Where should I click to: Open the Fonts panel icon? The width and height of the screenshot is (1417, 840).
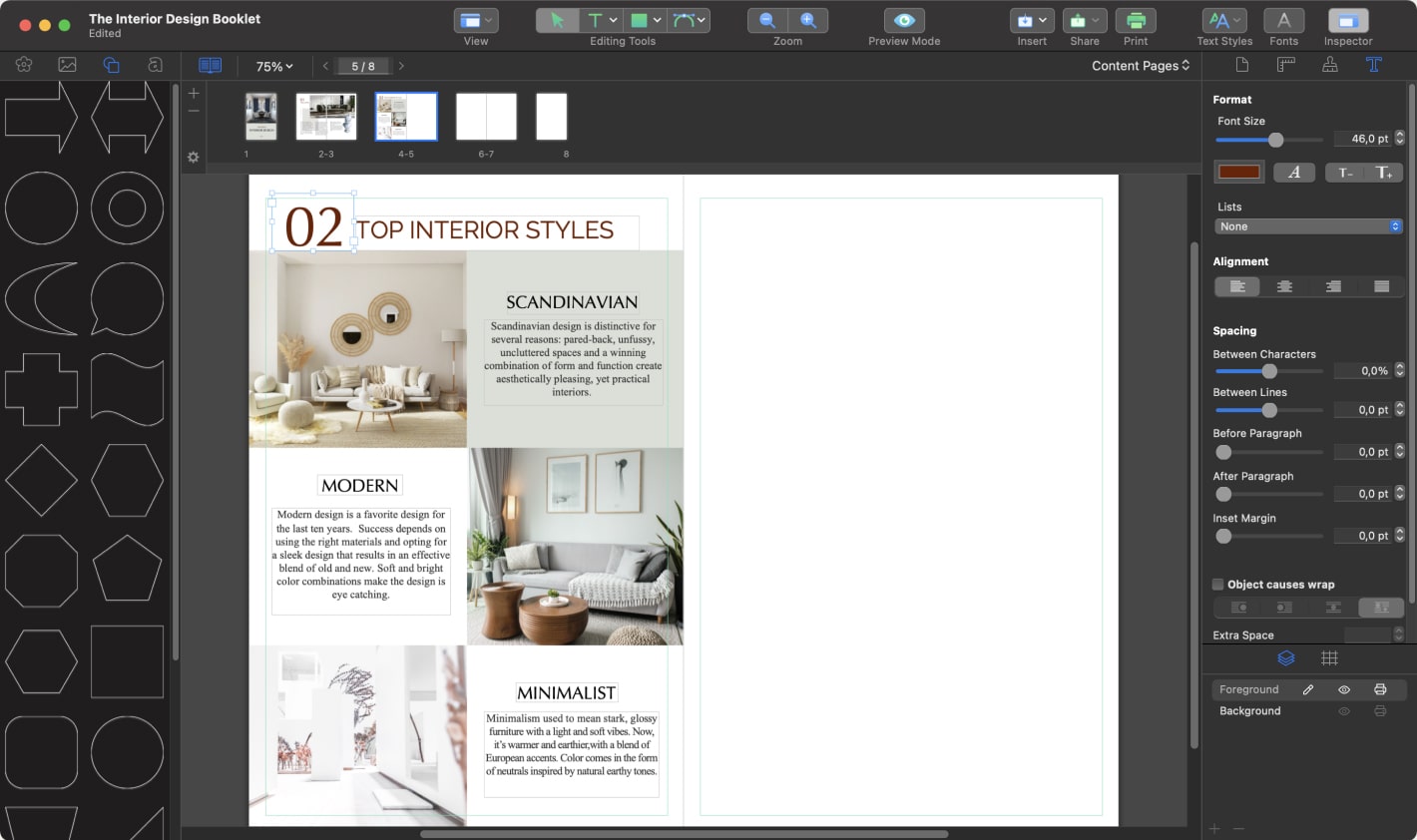[1283, 20]
